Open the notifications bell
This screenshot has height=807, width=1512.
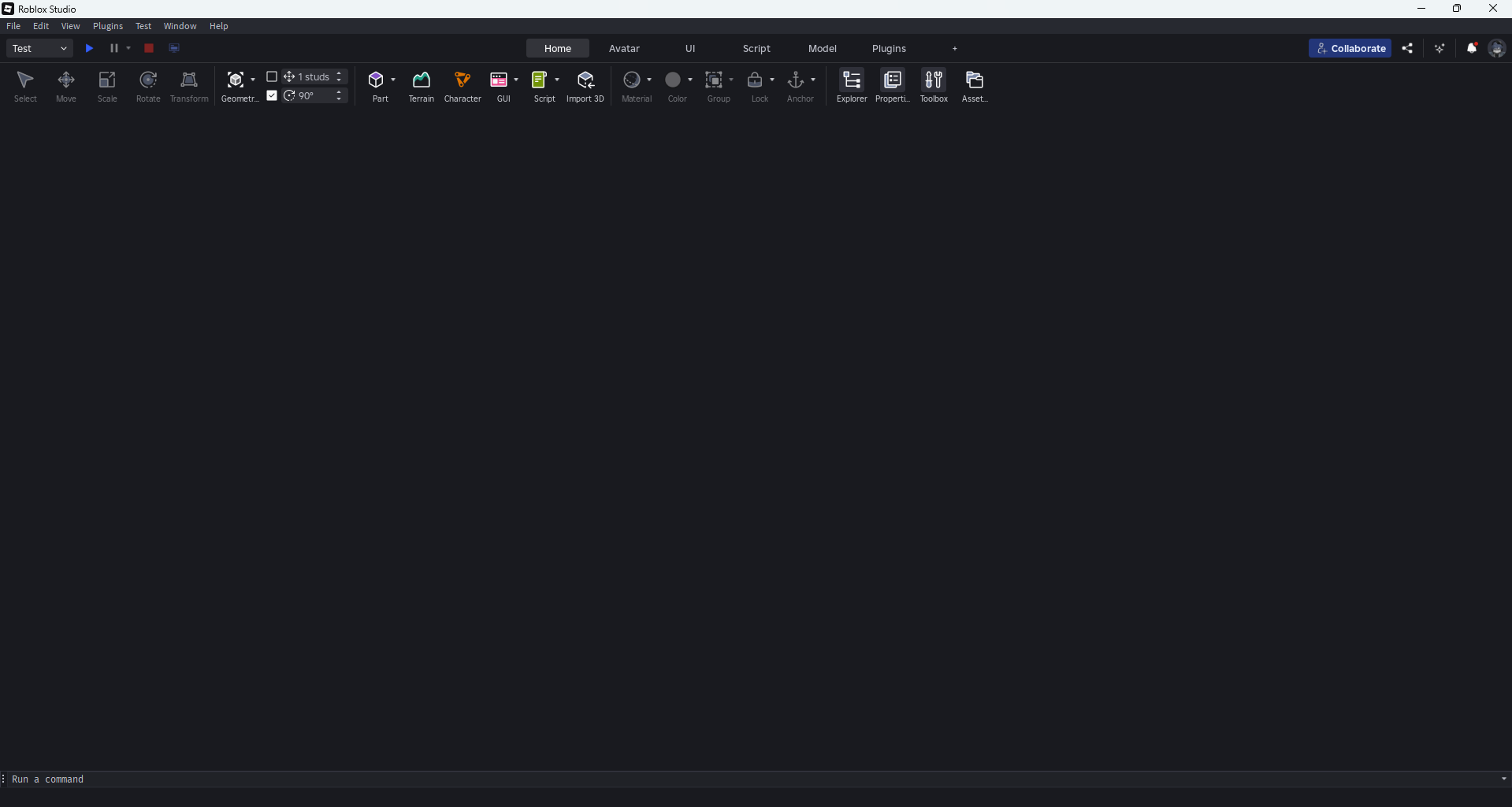coord(1472,48)
